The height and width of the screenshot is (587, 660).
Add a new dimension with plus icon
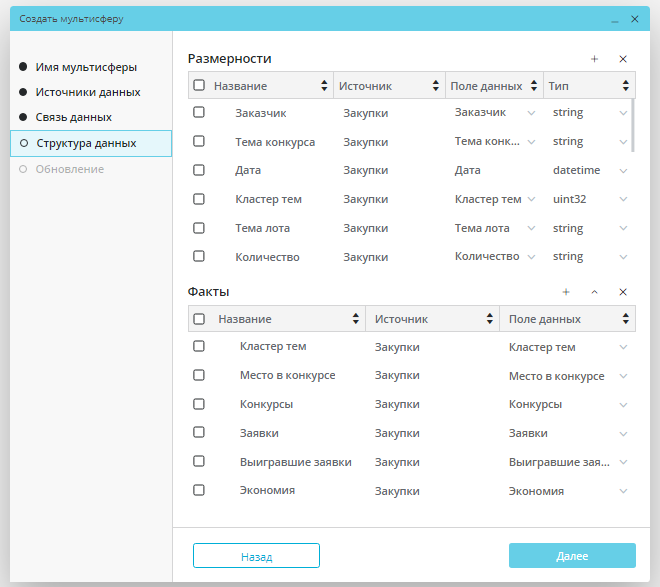(x=594, y=59)
